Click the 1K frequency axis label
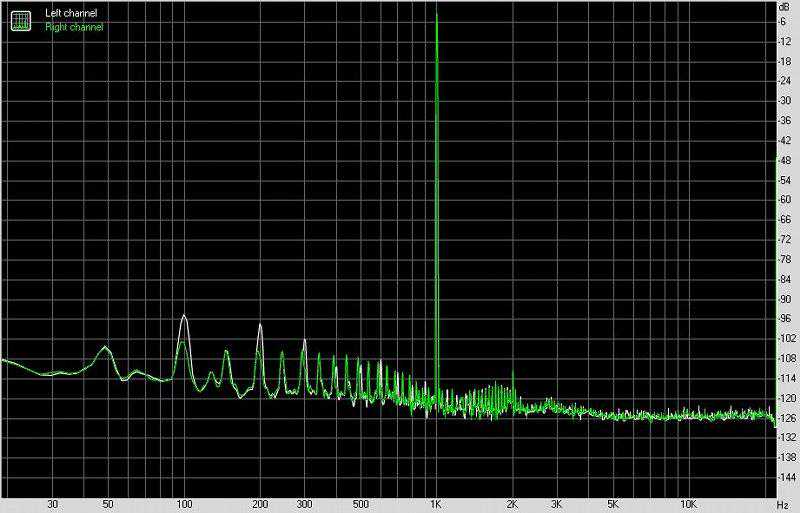The image size is (800, 513). [x=436, y=504]
